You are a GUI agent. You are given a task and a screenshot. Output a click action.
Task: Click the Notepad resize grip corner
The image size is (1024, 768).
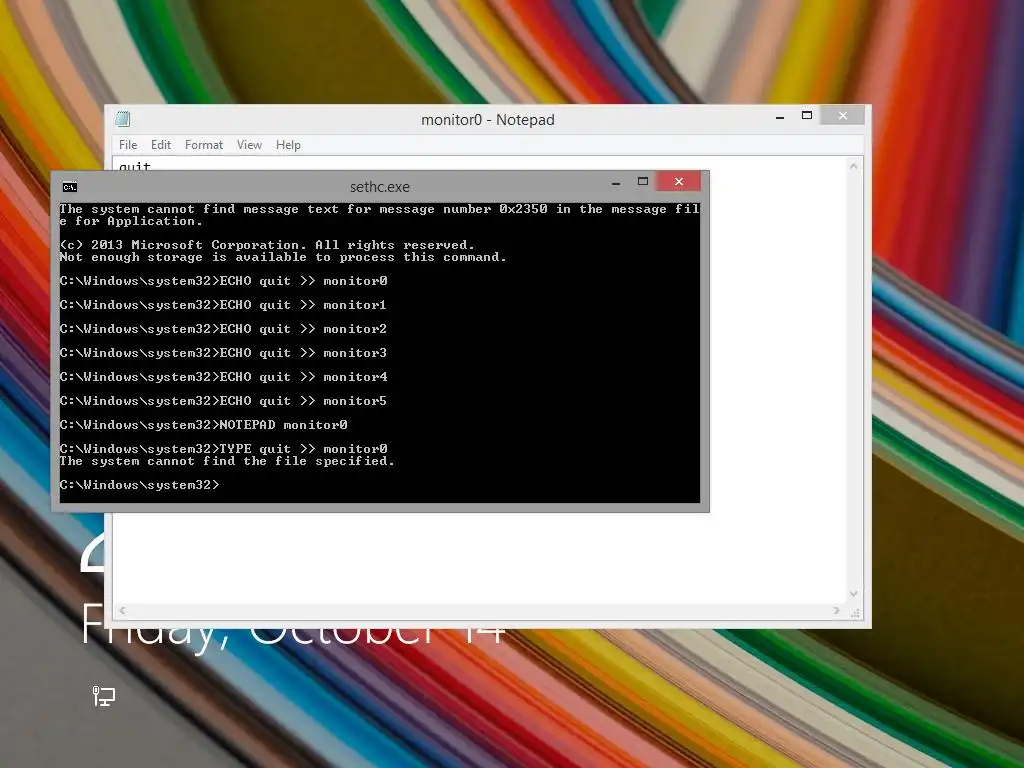pos(856,612)
